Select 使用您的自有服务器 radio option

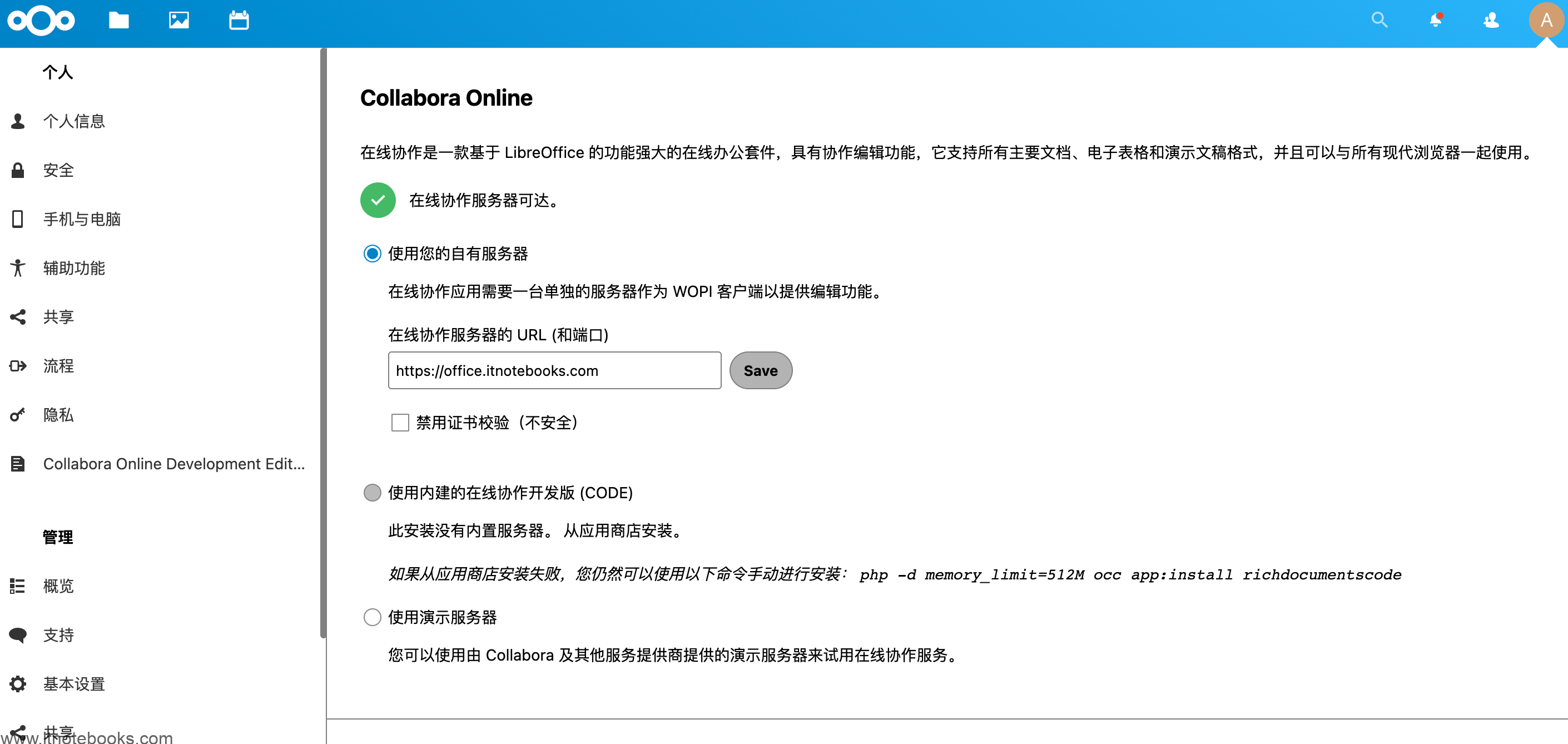coord(372,253)
